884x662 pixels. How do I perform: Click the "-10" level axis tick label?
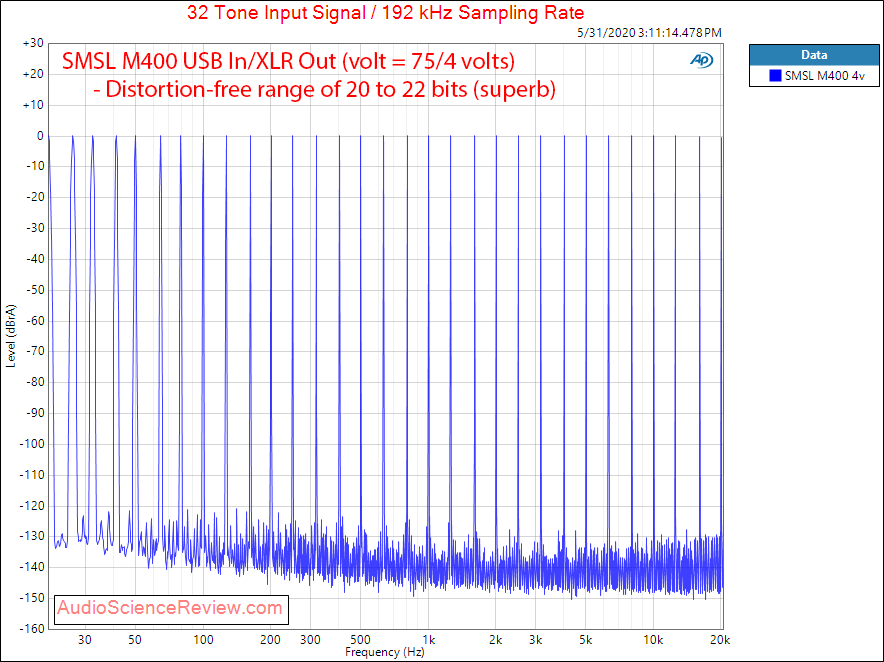35,166
